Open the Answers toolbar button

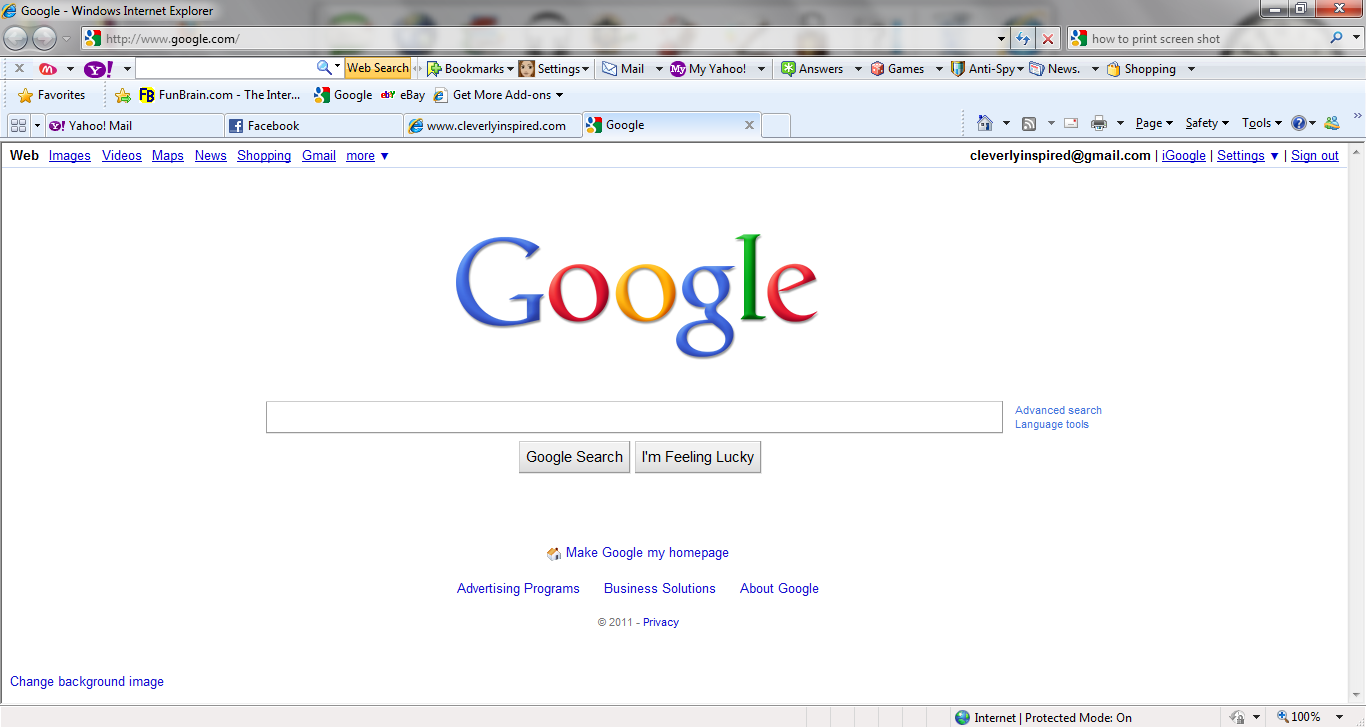pos(813,69)
